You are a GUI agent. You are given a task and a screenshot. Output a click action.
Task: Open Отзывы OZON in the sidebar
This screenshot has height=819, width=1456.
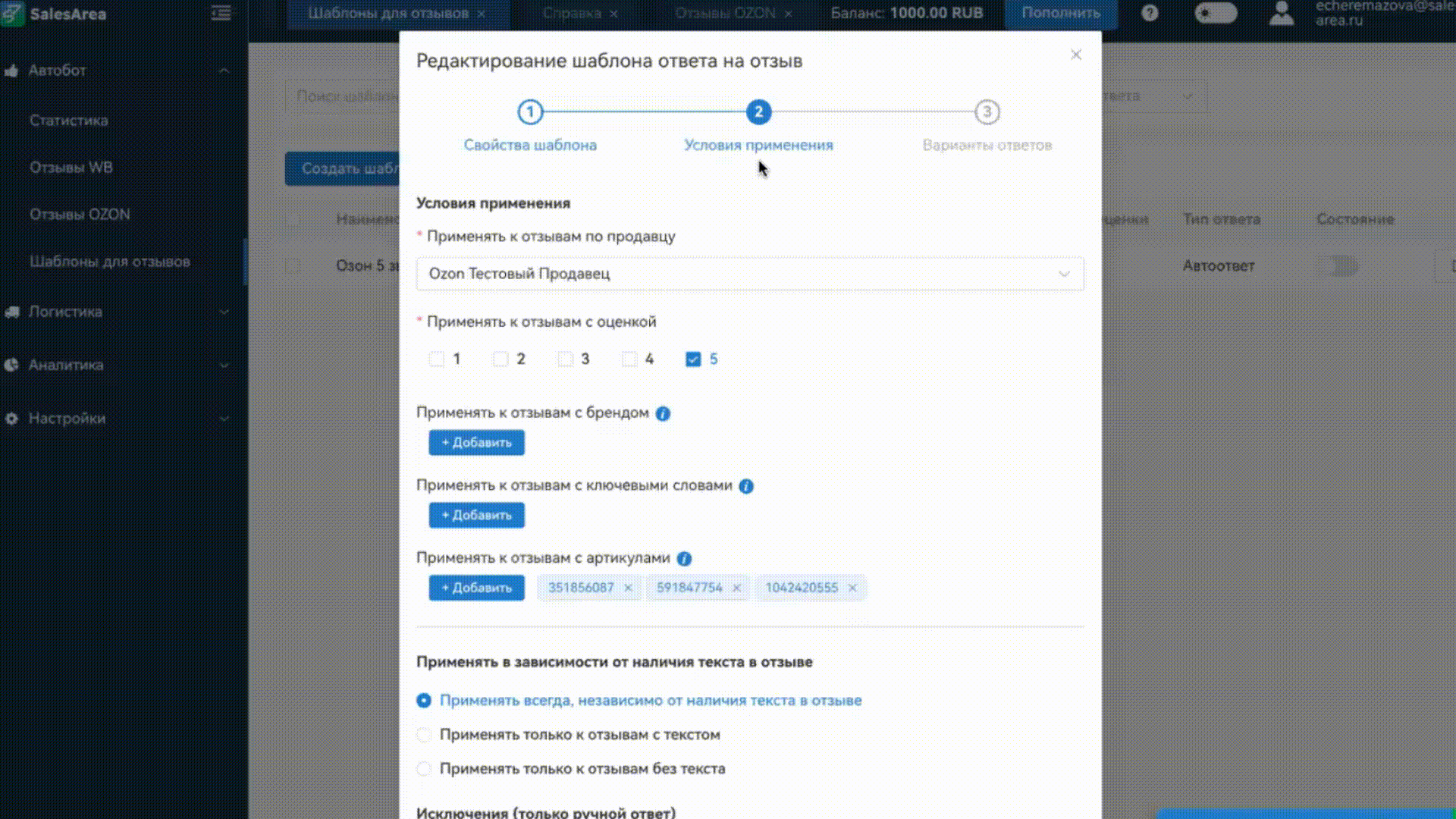(80, 215)
